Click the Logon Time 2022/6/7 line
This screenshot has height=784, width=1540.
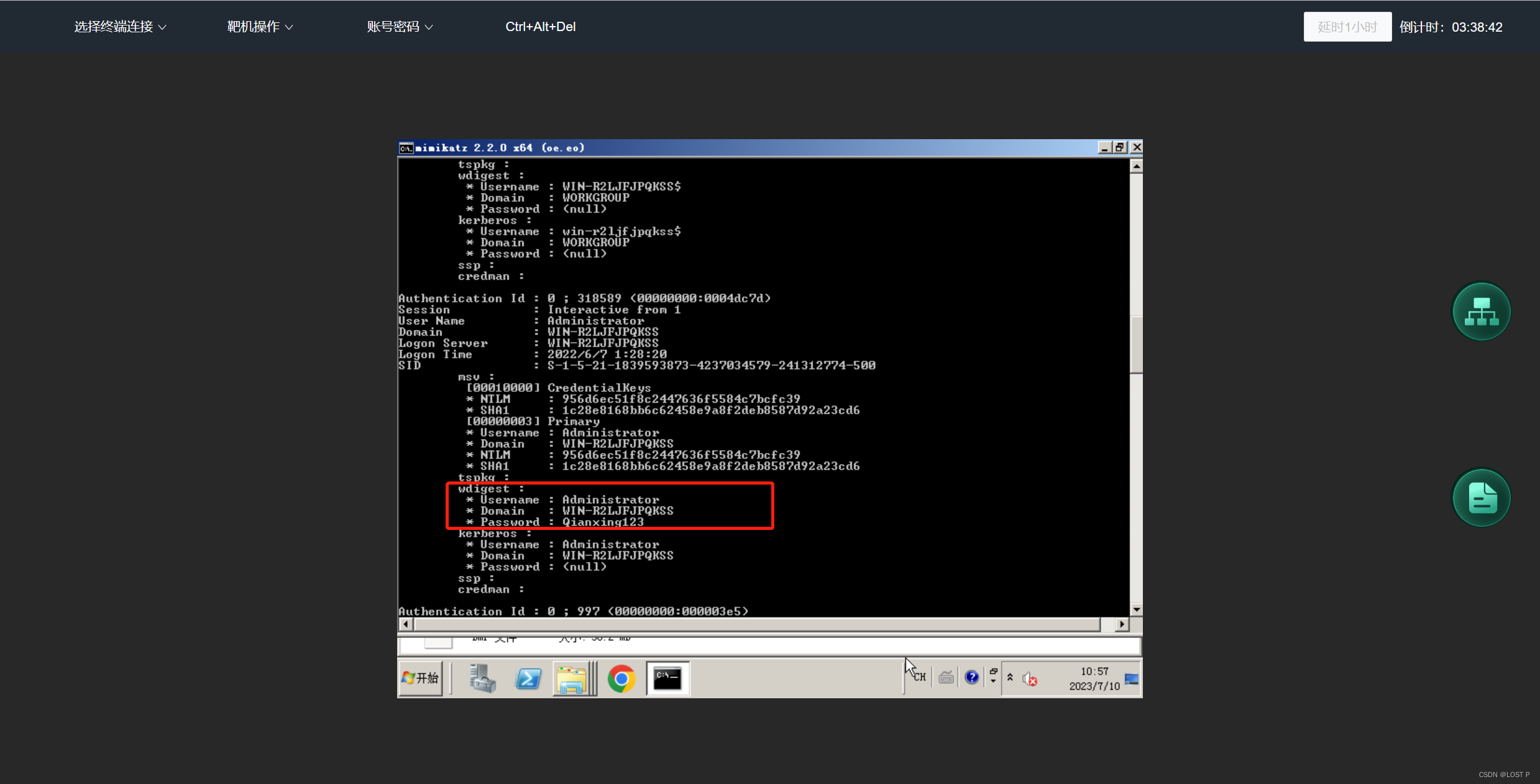[x=533, y=354]
